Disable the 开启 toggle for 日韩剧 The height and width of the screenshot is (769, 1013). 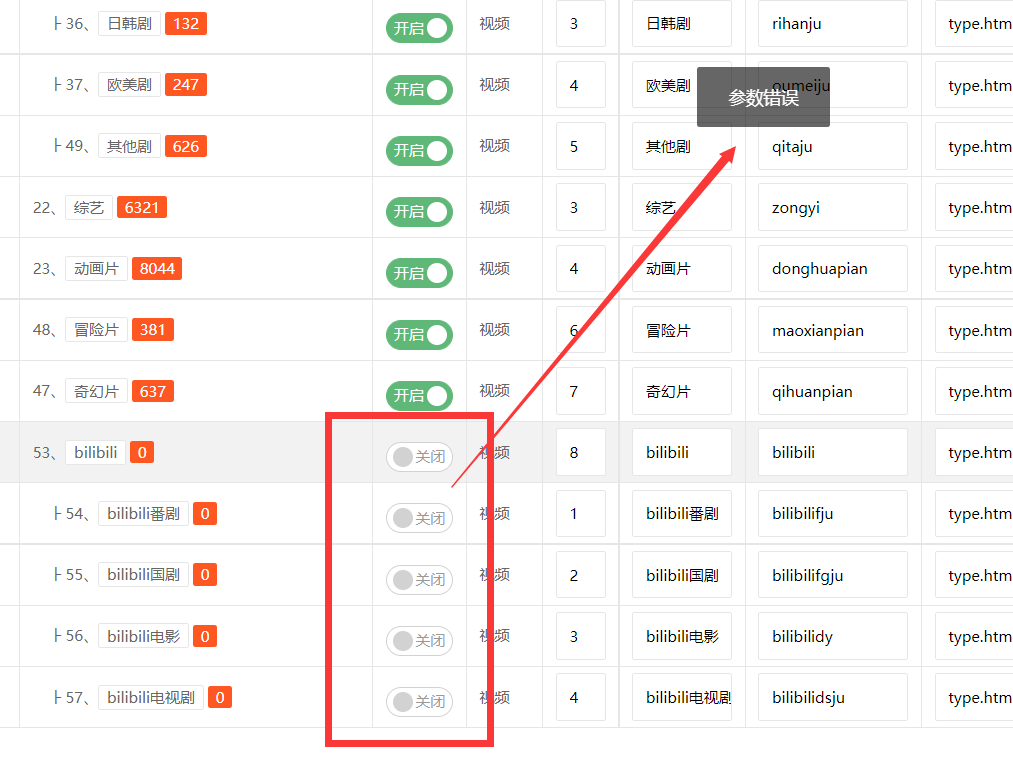(x=419, y=28)
